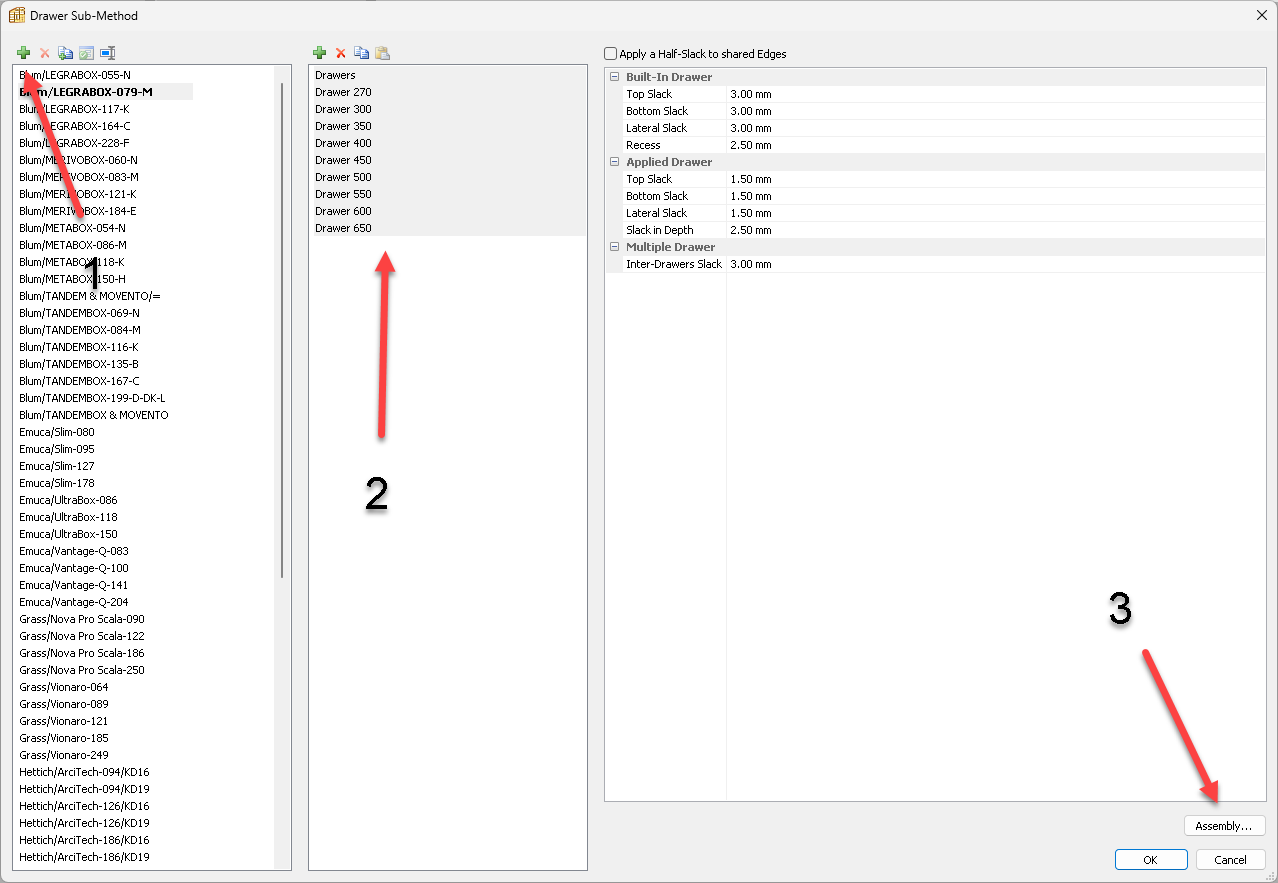Edit Slack in Depth value
This screenshot has width=1278, height=883.
point(995,230)
